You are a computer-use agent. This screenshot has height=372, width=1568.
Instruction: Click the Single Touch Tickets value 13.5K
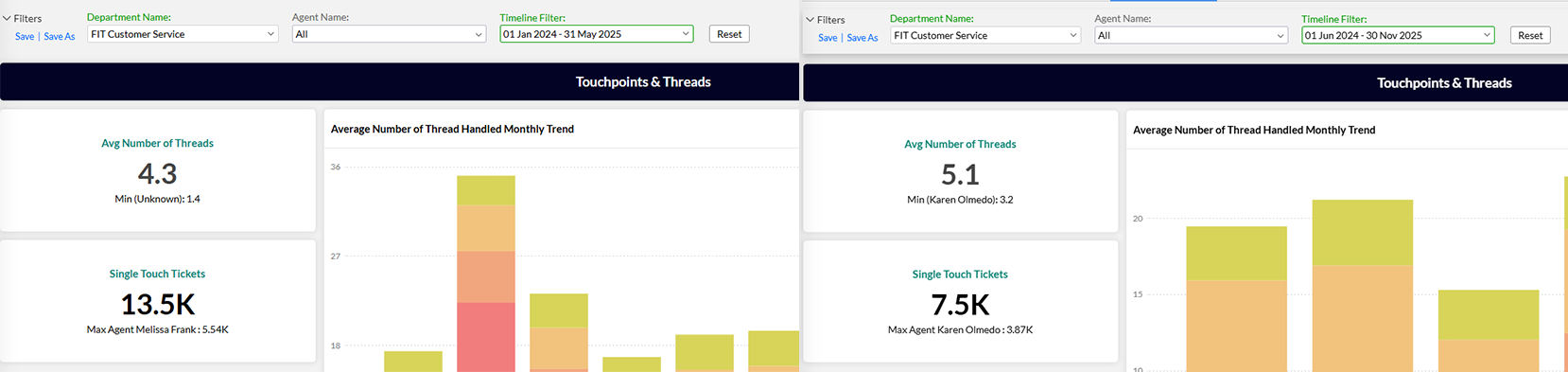click(157, 304)
